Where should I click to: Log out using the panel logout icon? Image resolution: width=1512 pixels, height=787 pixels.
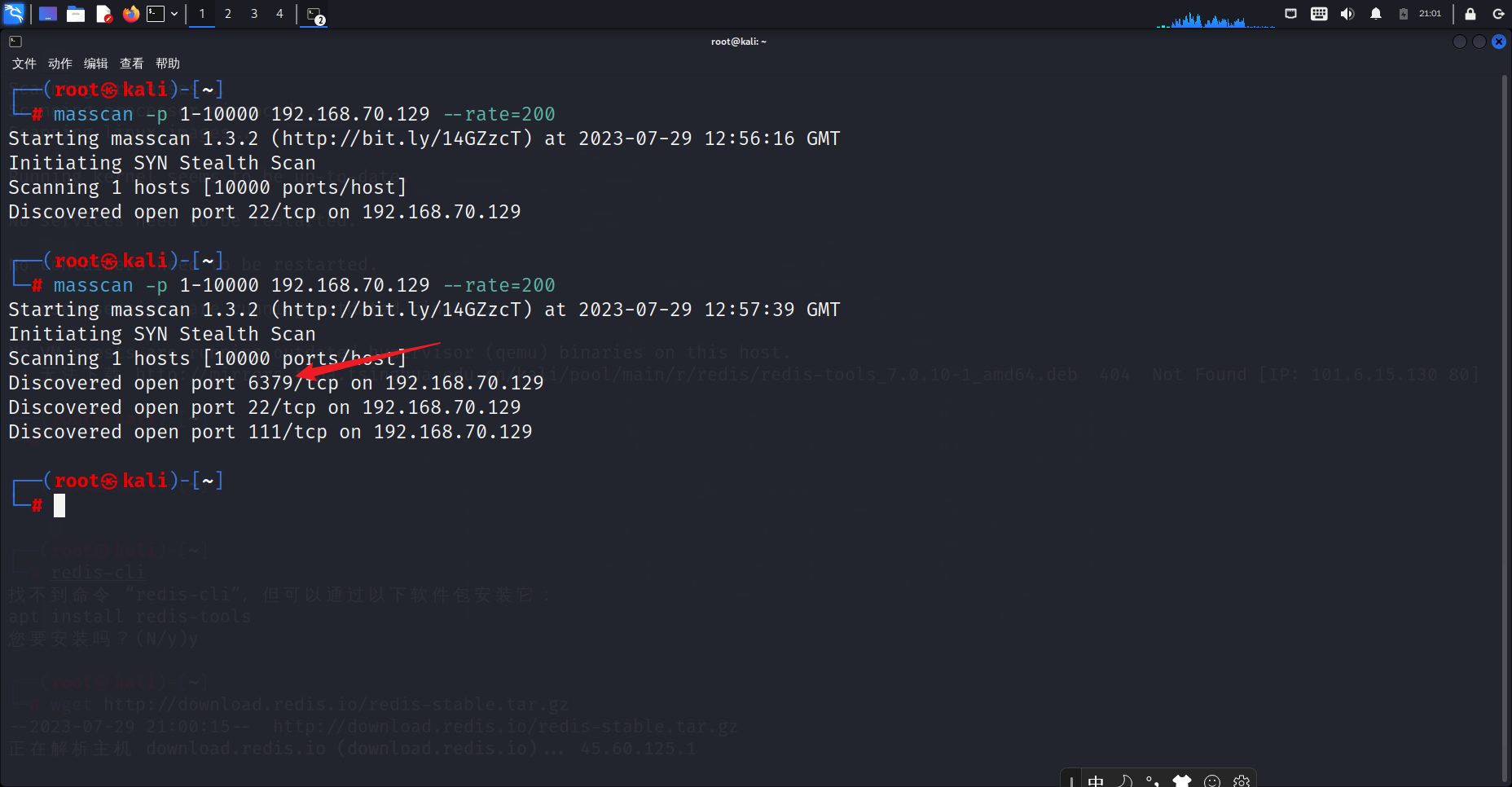(x=1498, y=14)
